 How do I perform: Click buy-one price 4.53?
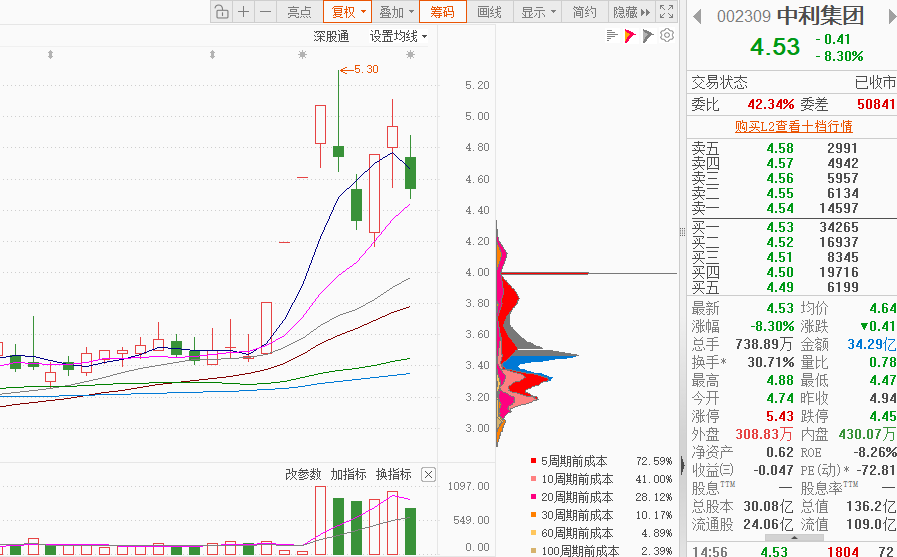point(780,227)
